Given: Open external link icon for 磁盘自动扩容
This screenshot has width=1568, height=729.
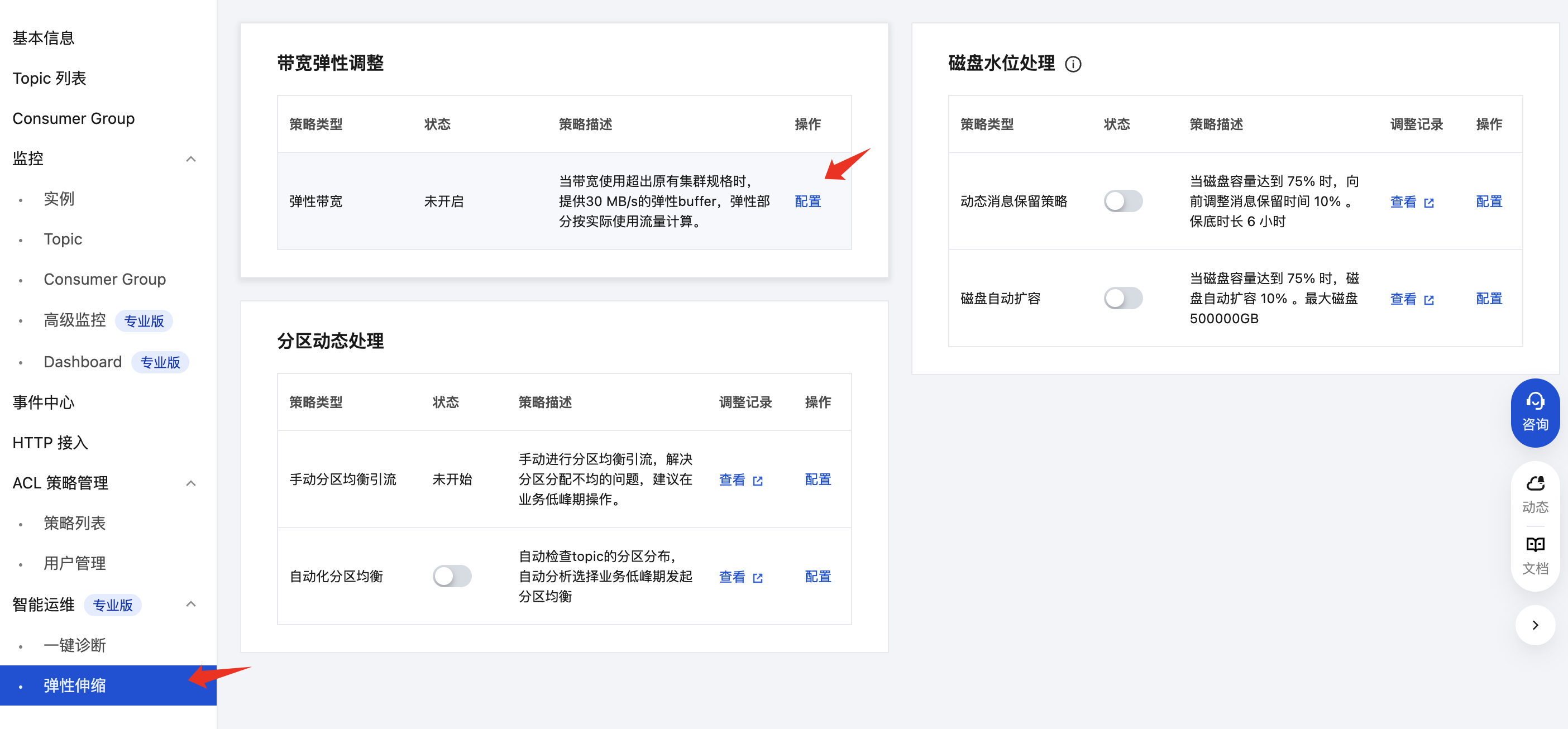Looking at the screenshot, I should tap(1428, 299).
